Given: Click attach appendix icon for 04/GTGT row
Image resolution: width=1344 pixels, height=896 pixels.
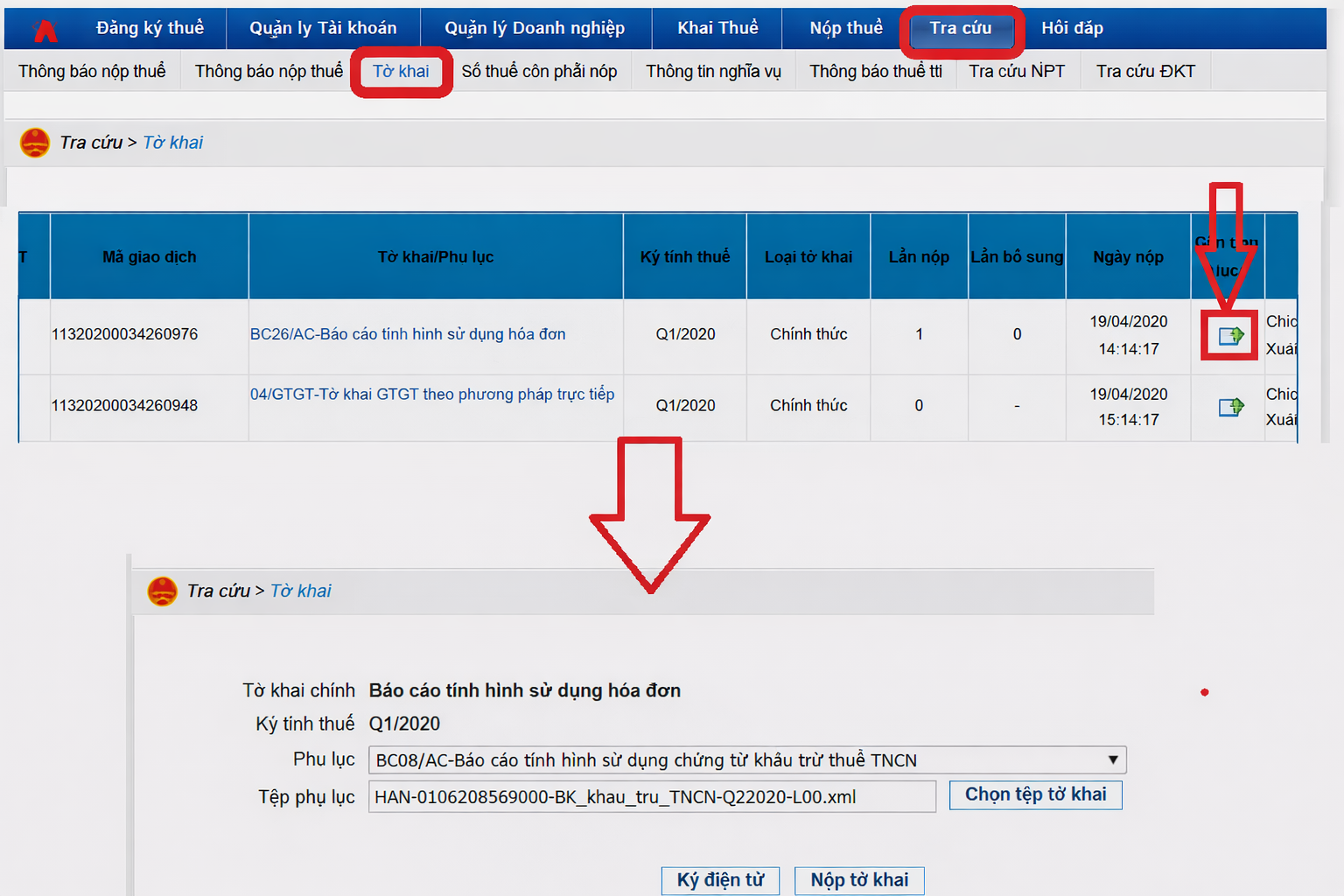Looking at the screenshot, I should (x=1230, y=407).
